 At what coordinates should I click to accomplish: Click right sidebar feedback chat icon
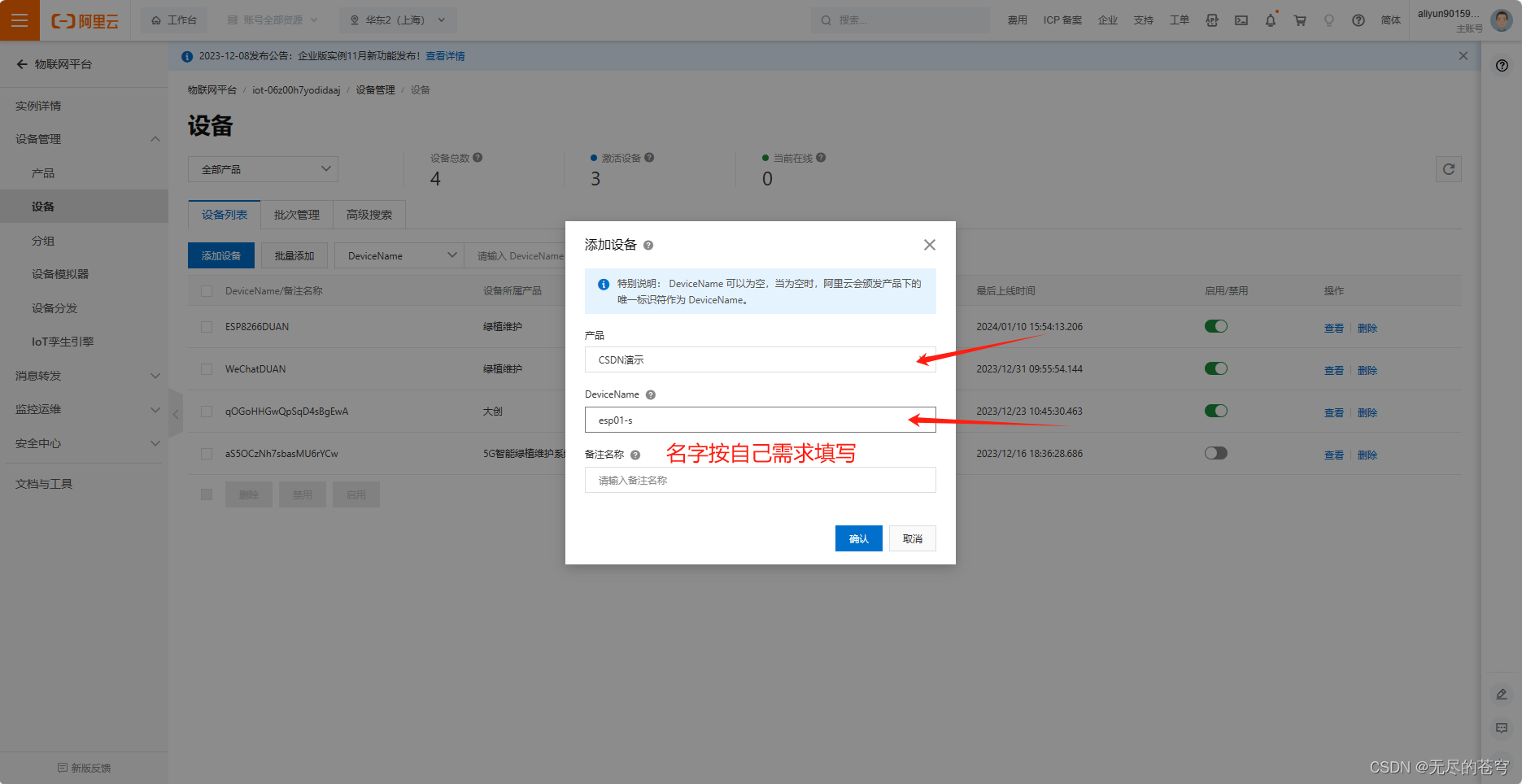point(1502,728)
